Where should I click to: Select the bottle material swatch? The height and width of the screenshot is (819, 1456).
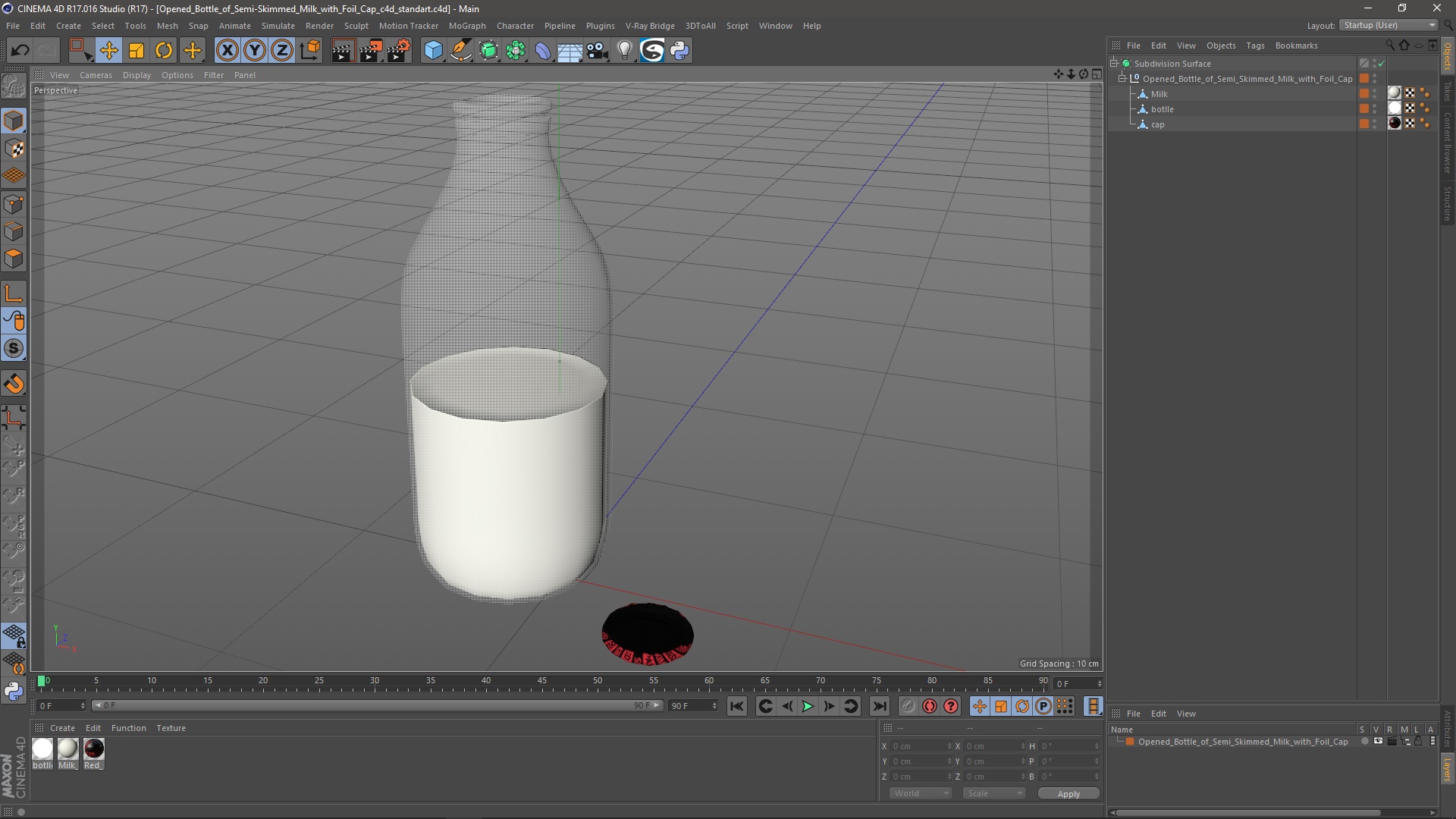[x=42, y=748]
